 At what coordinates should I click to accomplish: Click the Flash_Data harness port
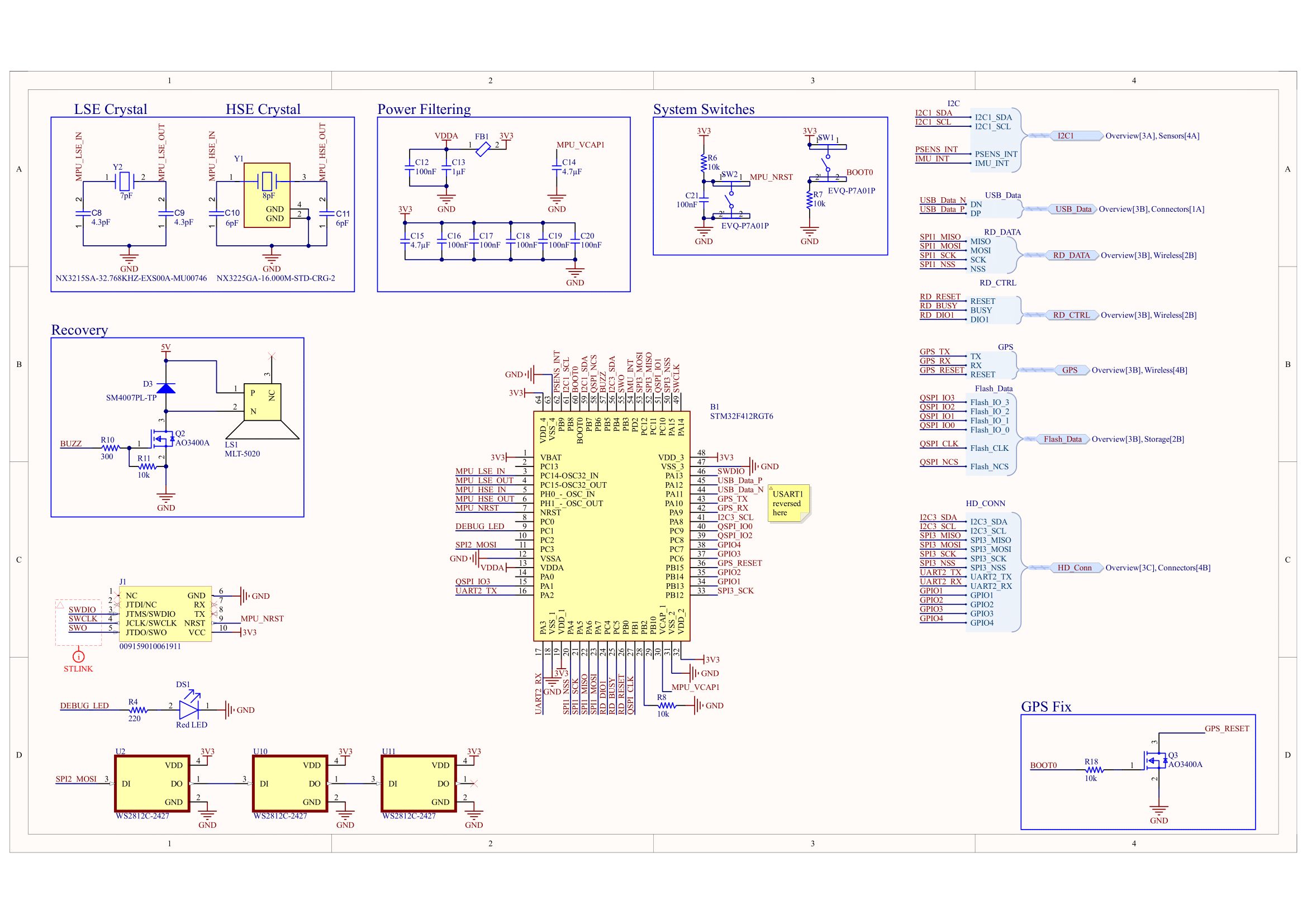pos(1063,439)
